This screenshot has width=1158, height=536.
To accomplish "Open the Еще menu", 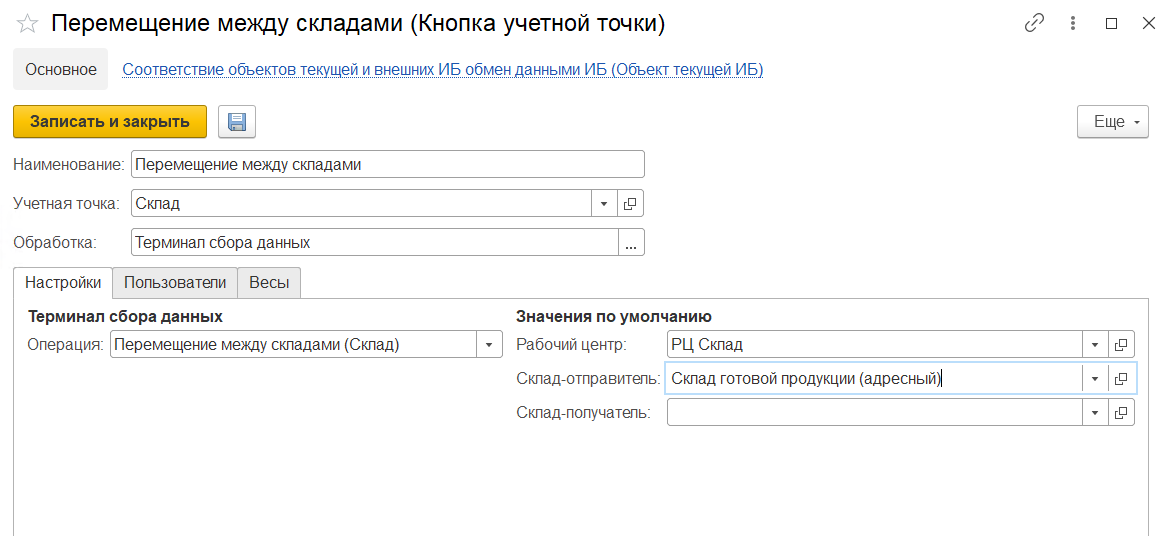I will (x=1112, y=122).
